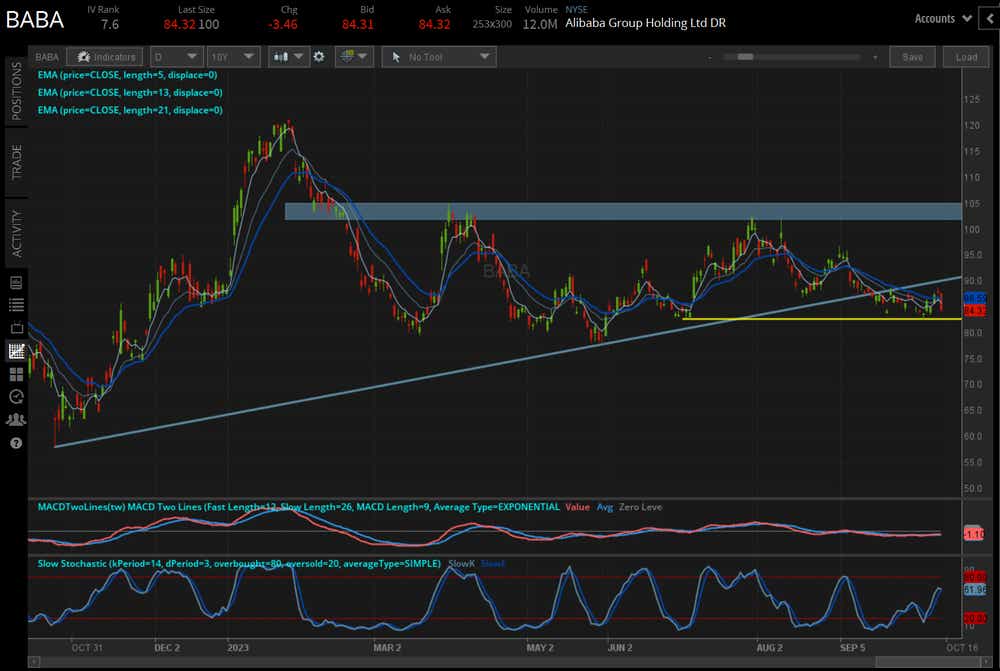The width and height of the screenshot is (1000, 671).
Task: Click the BABA symbol input field
Action: coord(46,57)
